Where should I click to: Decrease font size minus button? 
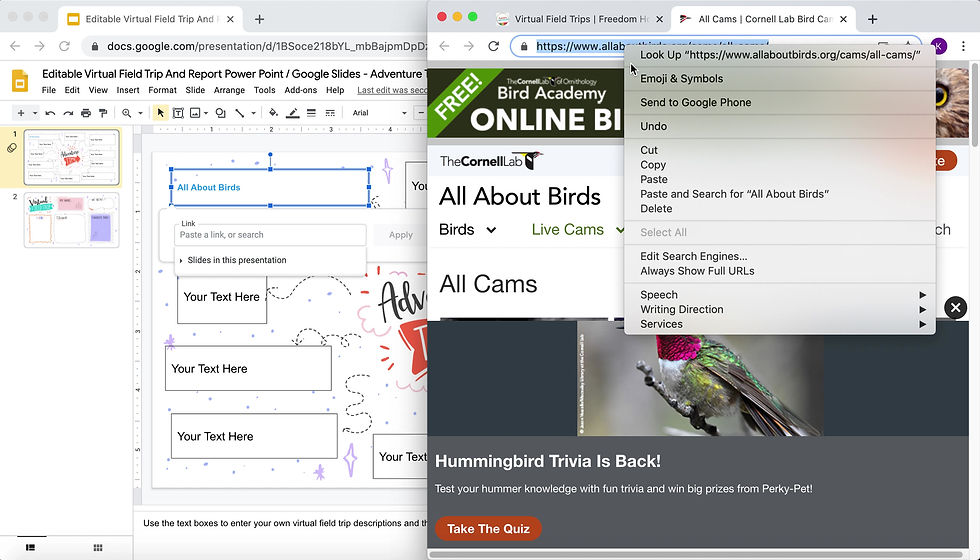pyautogui.click(x=421, y=113)
